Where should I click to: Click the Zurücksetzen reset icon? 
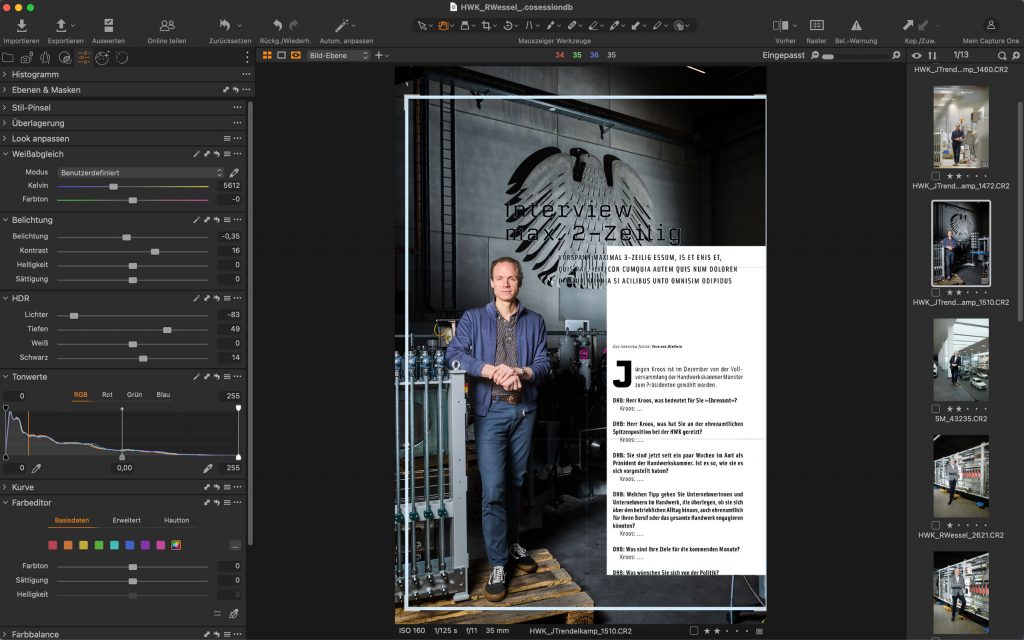[x=225, y=25]
